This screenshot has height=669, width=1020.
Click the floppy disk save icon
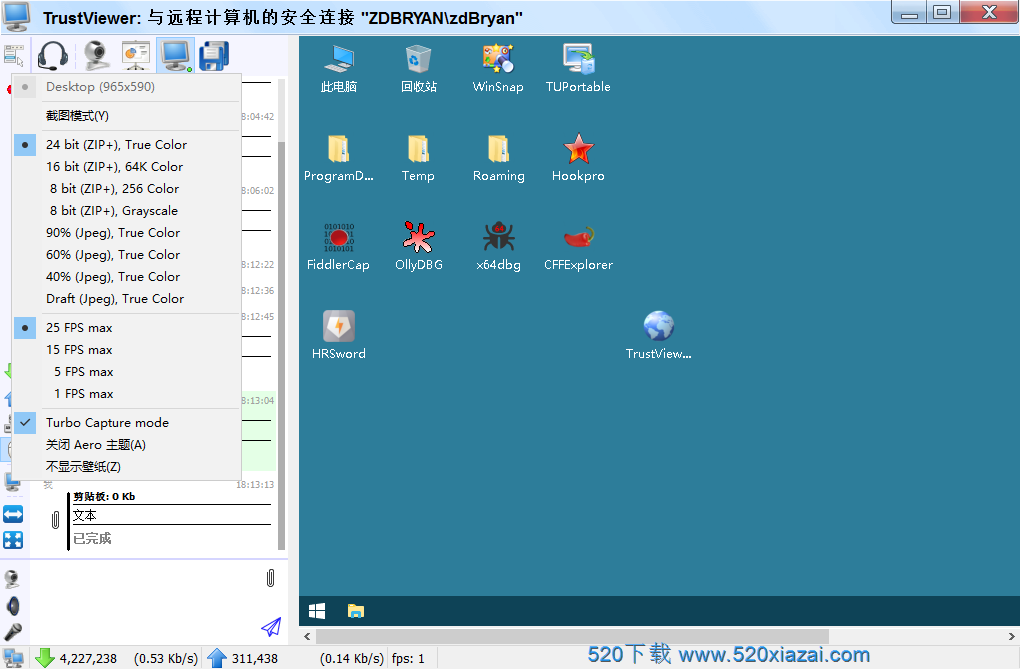214,55
